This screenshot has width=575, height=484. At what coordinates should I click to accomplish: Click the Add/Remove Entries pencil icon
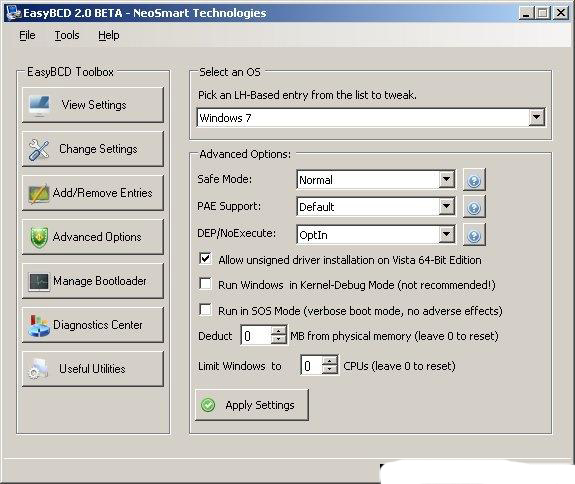click(x=39, y=194)
